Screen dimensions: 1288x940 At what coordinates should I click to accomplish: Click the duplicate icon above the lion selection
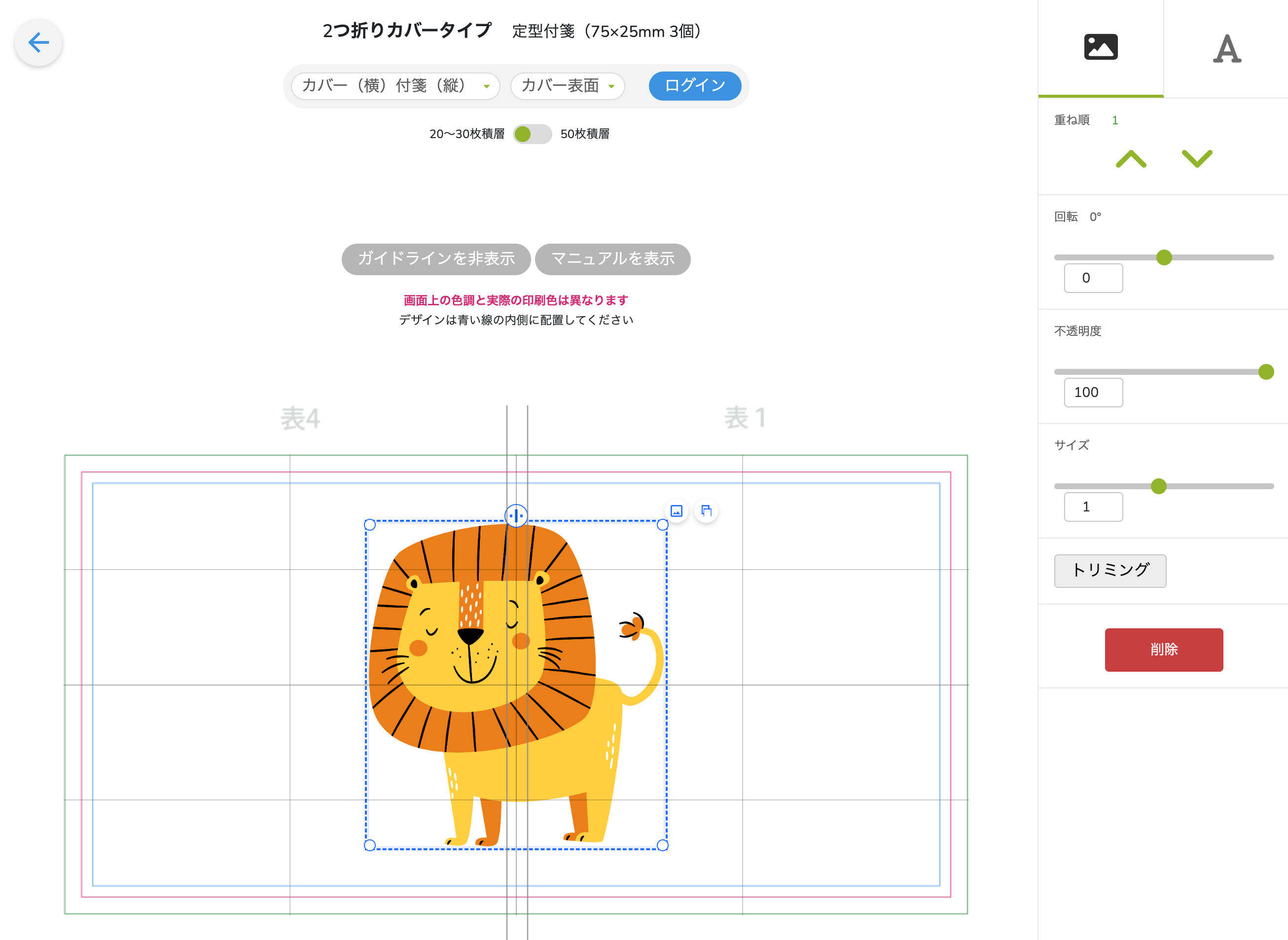click(707, 511)
